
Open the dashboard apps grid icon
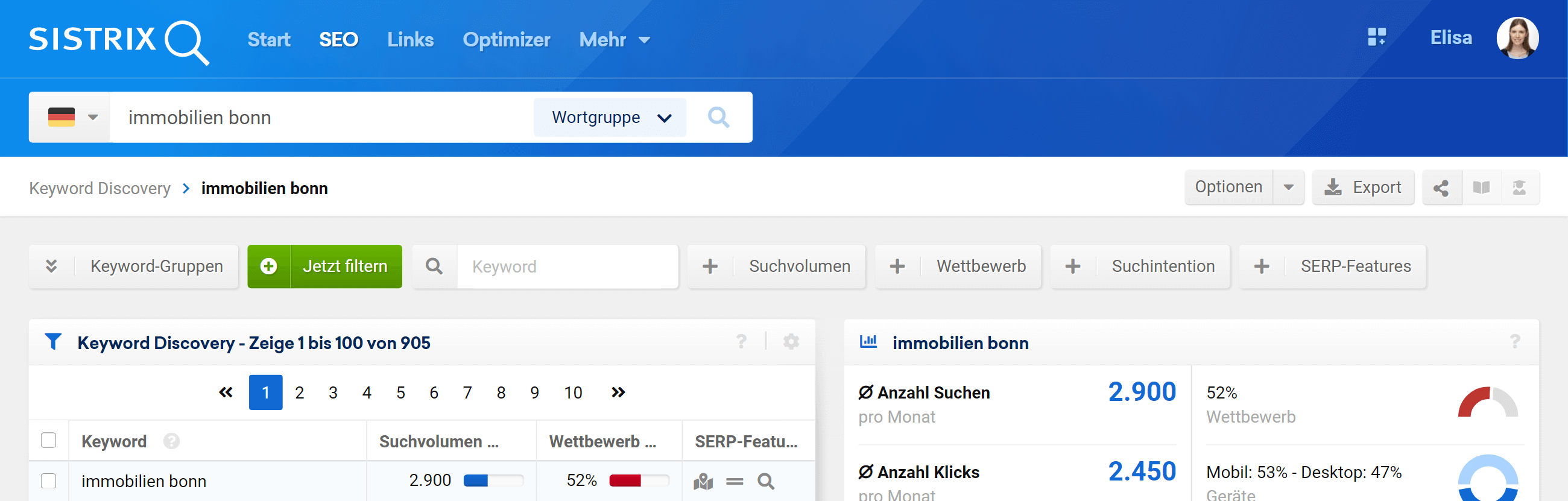coord(1376,37)
